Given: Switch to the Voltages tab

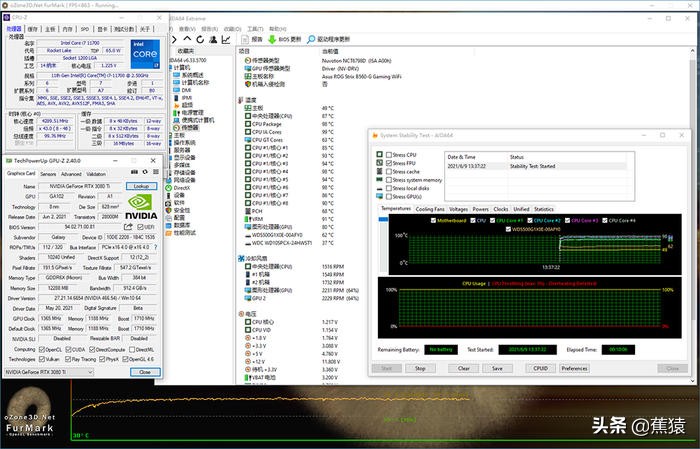Looking at the screenshot, I should click(x=458, y=209).
